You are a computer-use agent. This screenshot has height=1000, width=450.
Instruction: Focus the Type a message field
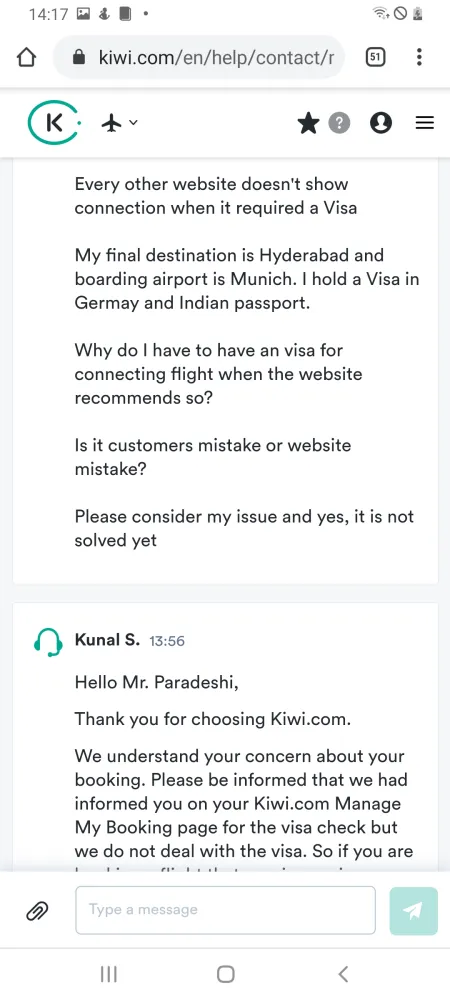[x=226, y=910]
